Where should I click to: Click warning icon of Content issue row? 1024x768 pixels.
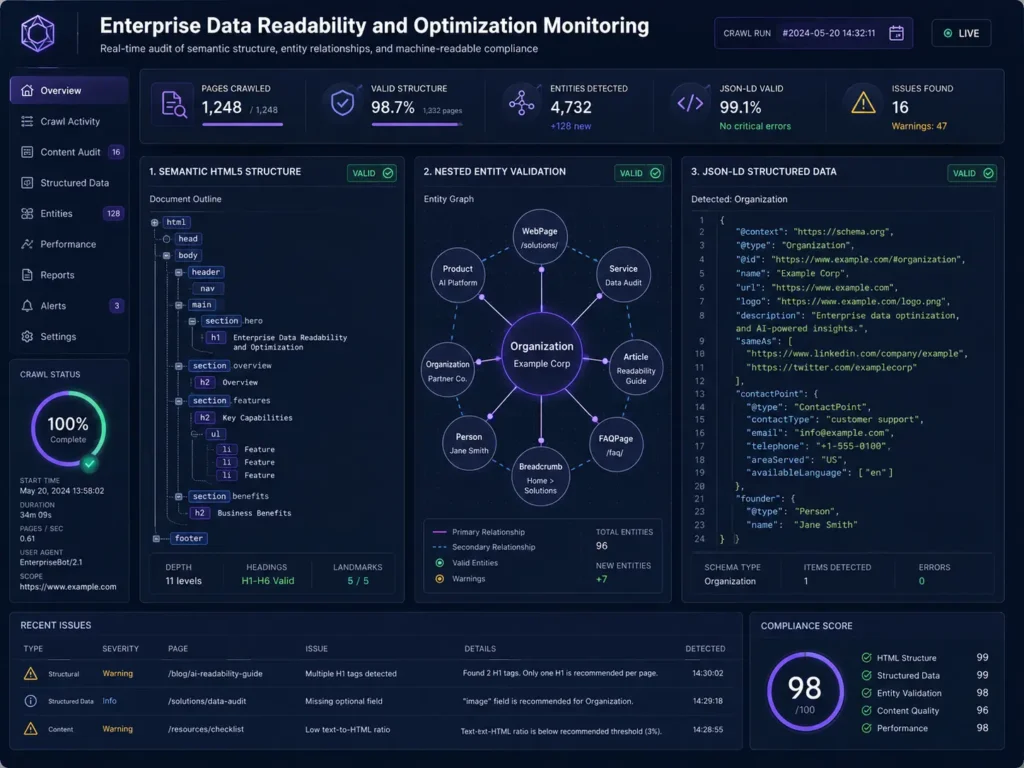(x=31, y=729)
